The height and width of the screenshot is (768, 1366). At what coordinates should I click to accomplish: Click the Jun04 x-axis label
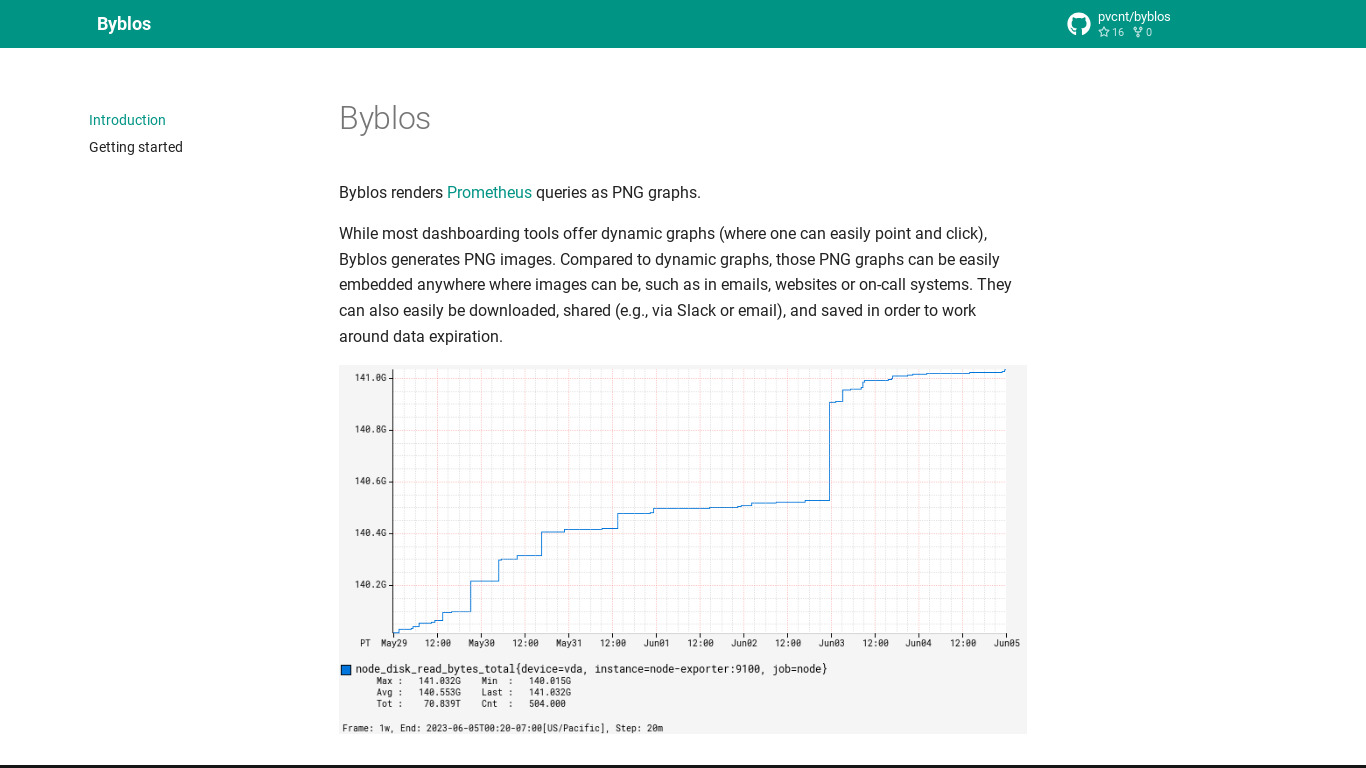(x=919, y=643)
